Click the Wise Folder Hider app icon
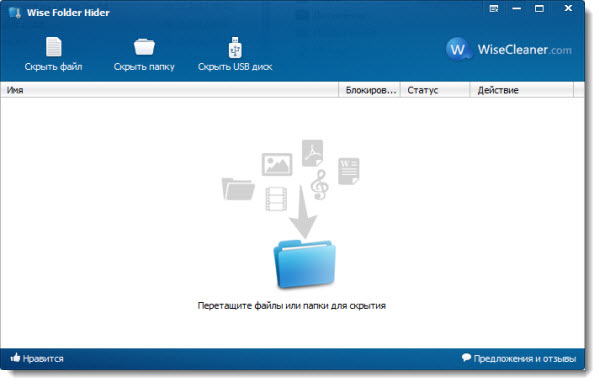This screenshot has height=385, width=600. 15,13
